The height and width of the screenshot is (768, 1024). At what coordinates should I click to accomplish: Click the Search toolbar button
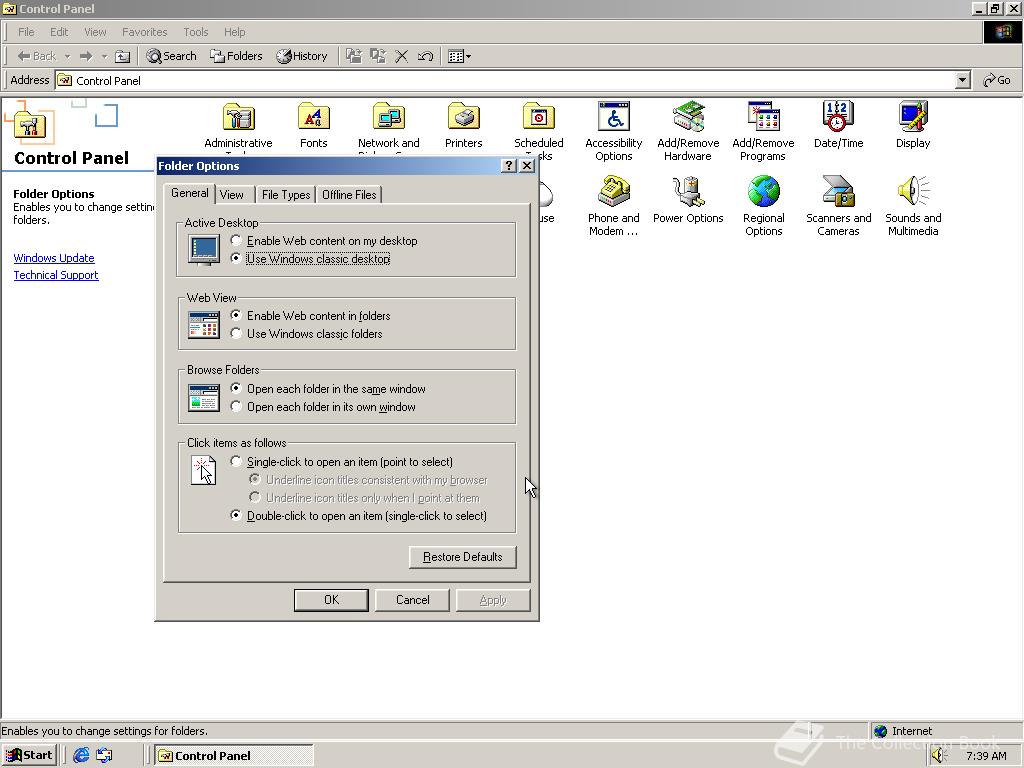tap(171, 56)
